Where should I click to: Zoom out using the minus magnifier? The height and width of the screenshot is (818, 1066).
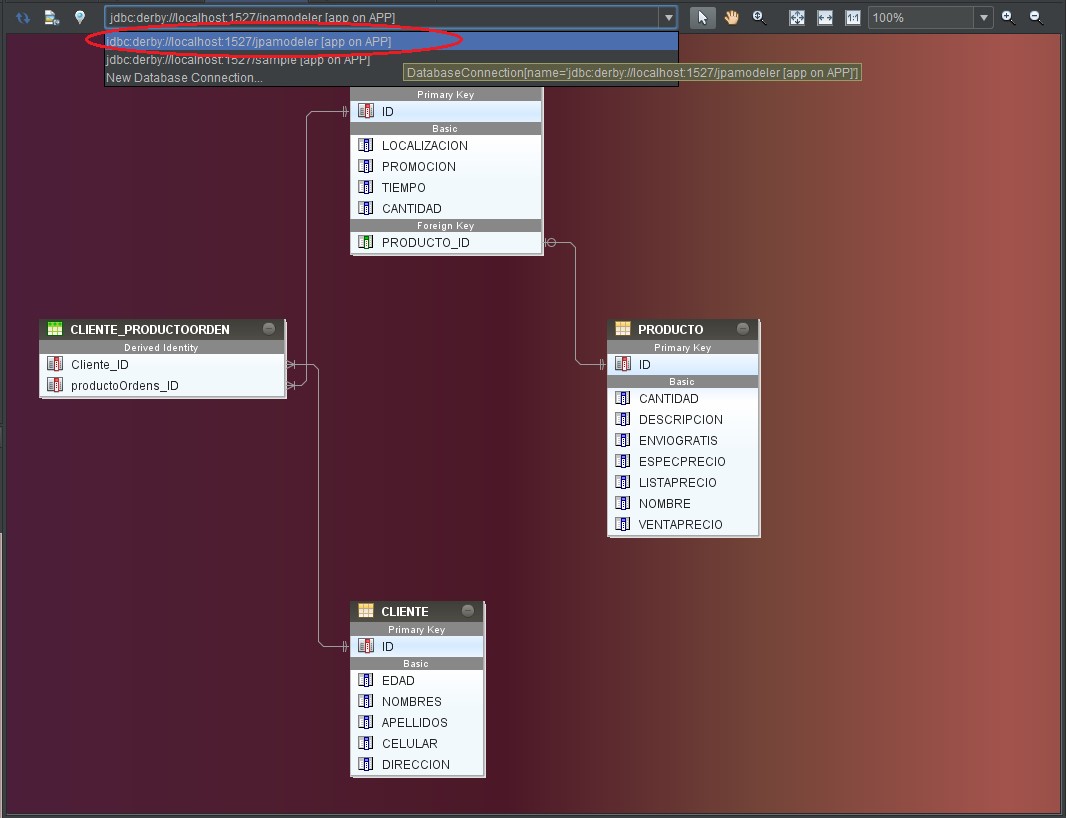coord(1036,17)
